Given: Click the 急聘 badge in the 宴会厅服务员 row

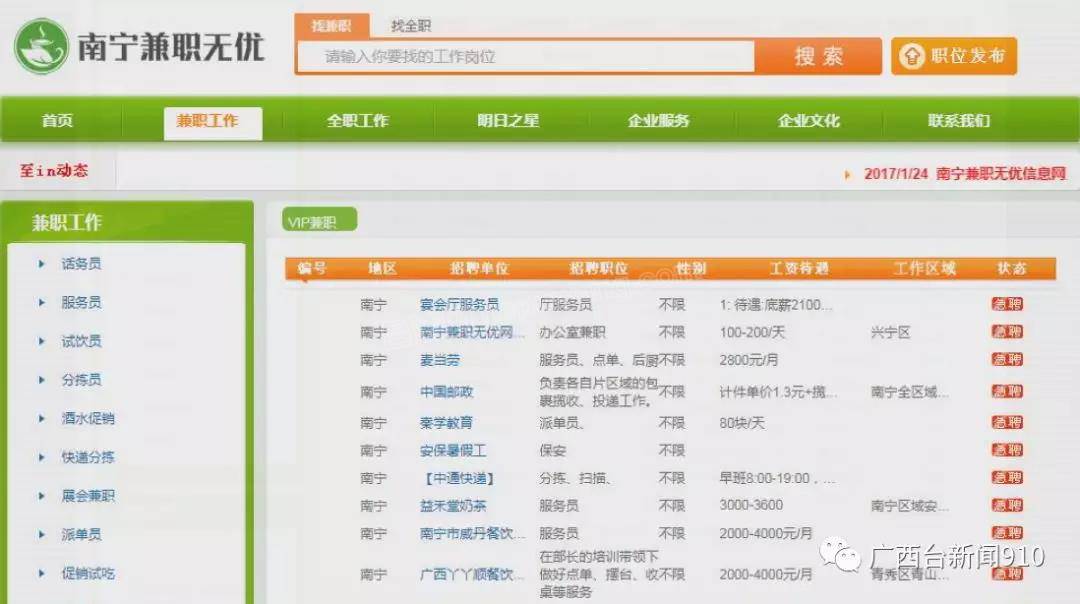Looking at the screenshot, I should 1006,305.
